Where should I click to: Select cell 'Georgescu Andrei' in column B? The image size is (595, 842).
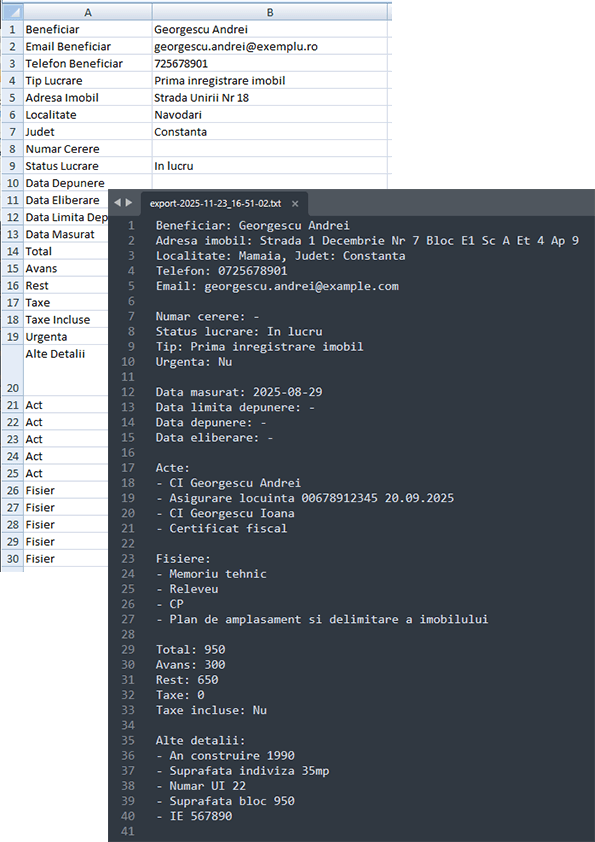pyautogui.click(x=270, y=29)
